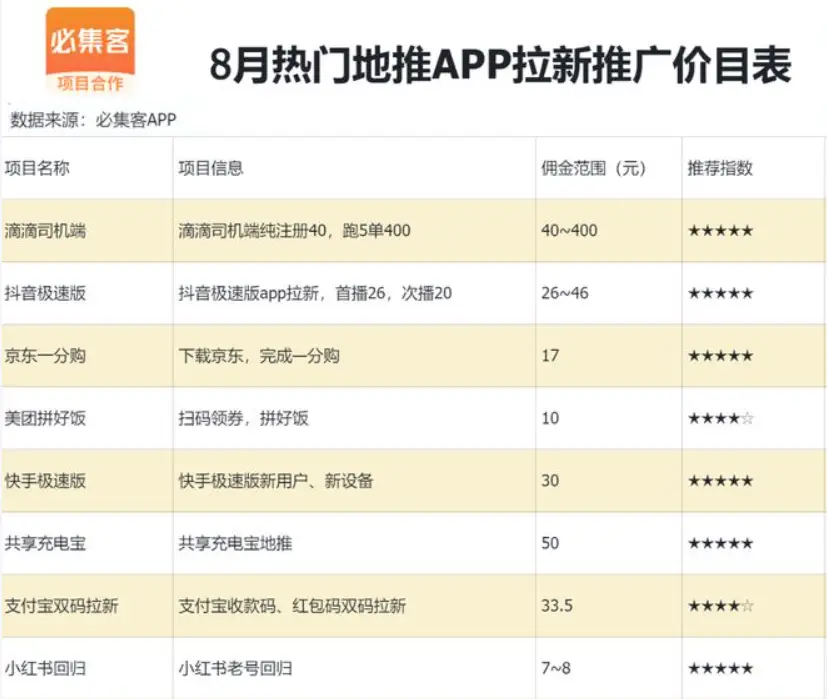Screen dimensions: 827x699
Task: Click 抖音极速版app拉新，首播26，次播20
Action: [x=315, y=293]
